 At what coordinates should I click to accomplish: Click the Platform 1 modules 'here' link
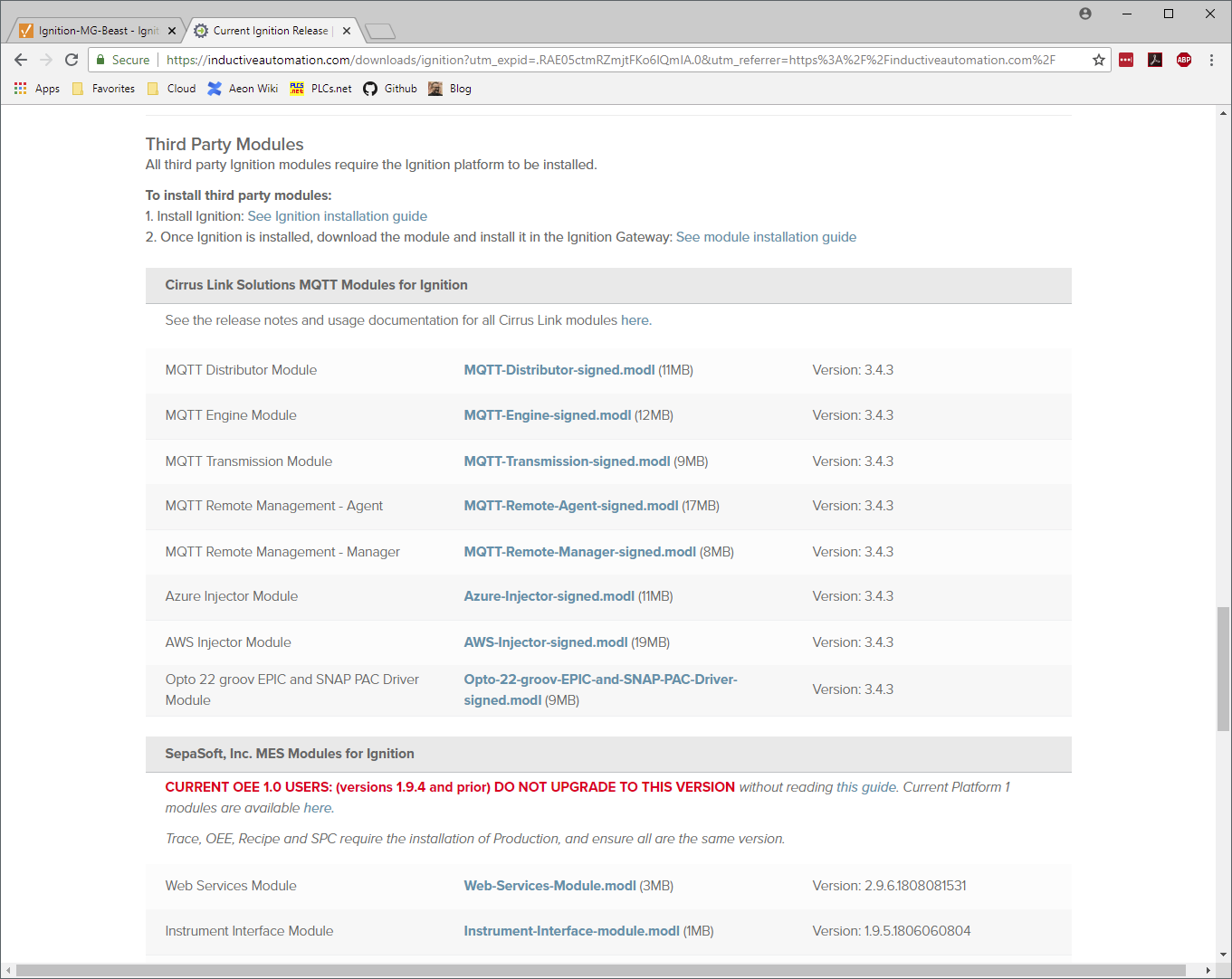pos(317,808)
